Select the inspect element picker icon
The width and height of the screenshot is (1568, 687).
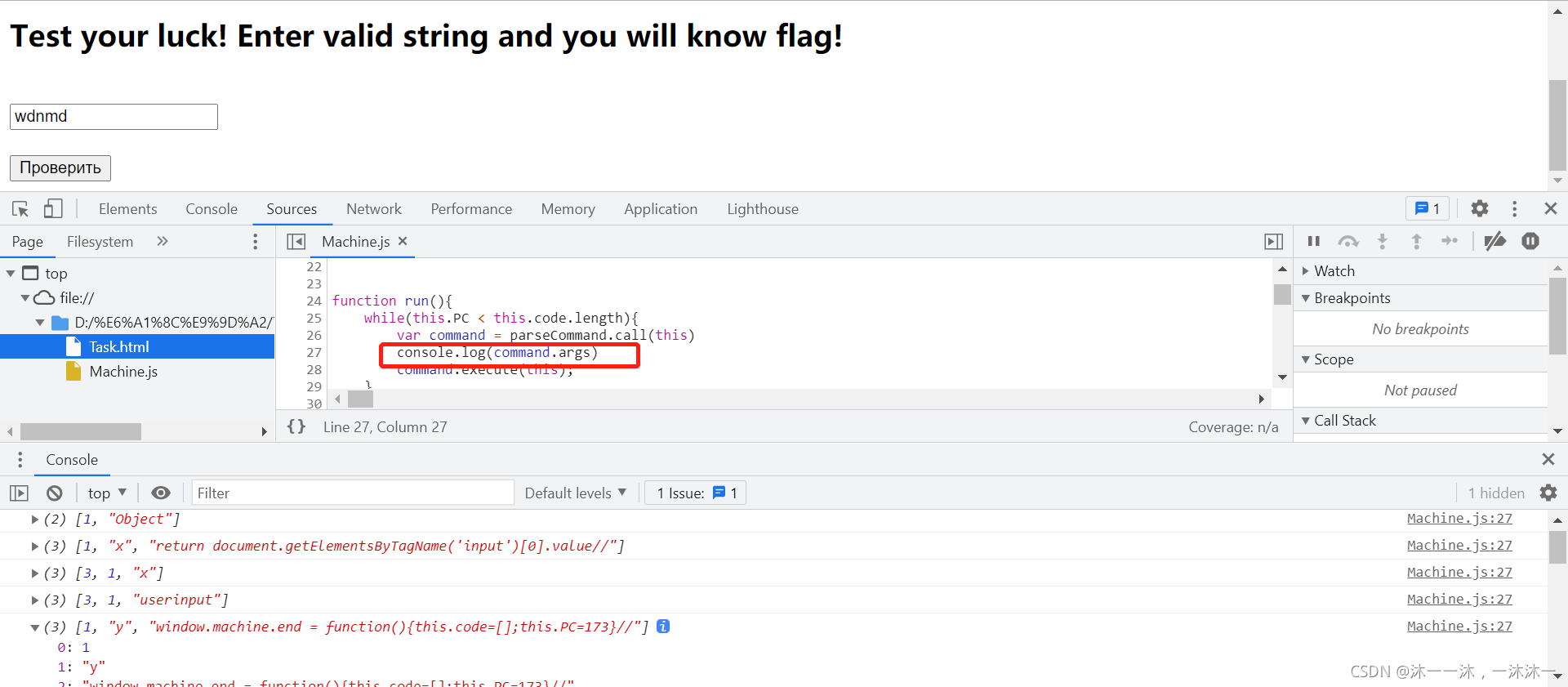pyautogui.click(x=20, y=209)
